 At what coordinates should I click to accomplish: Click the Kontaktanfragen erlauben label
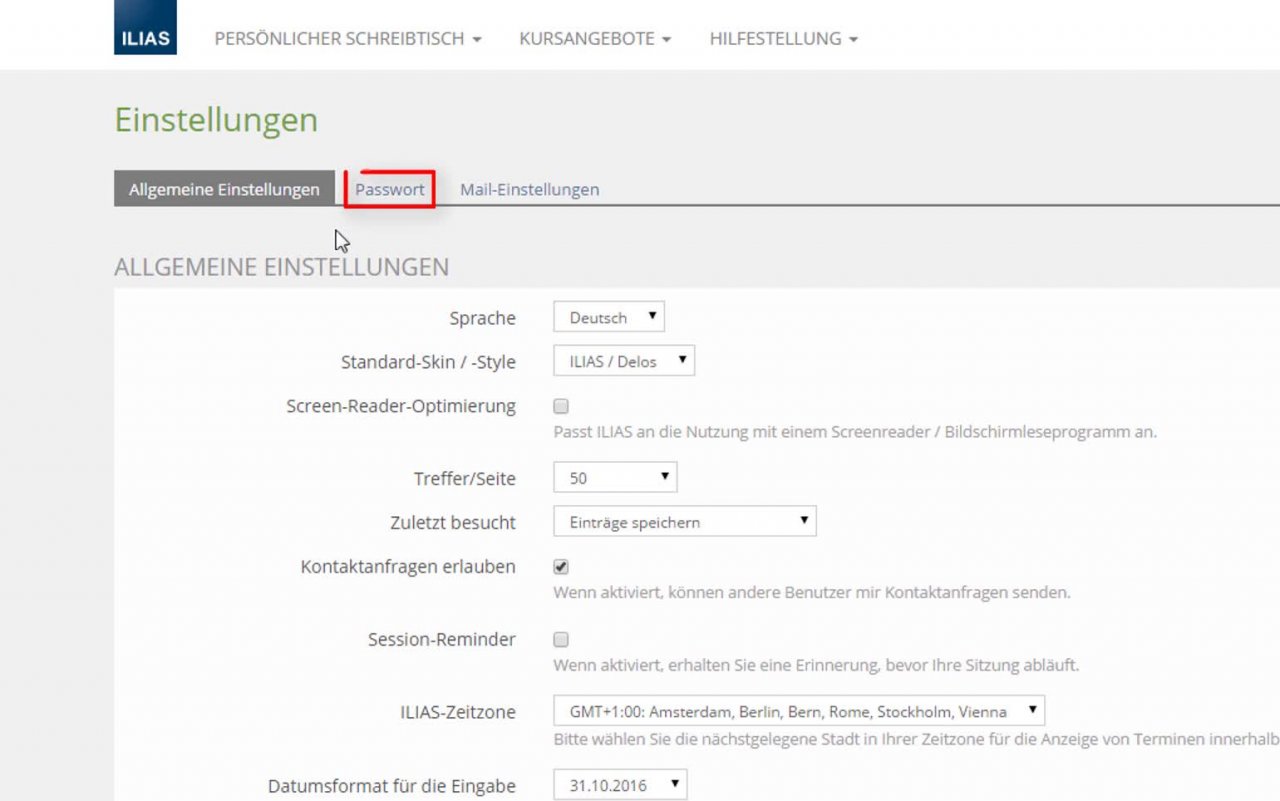click(x=408, y=566)
